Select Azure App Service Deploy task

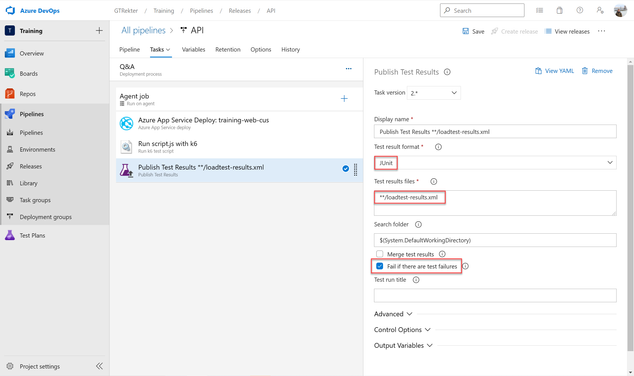click(239, 123)
